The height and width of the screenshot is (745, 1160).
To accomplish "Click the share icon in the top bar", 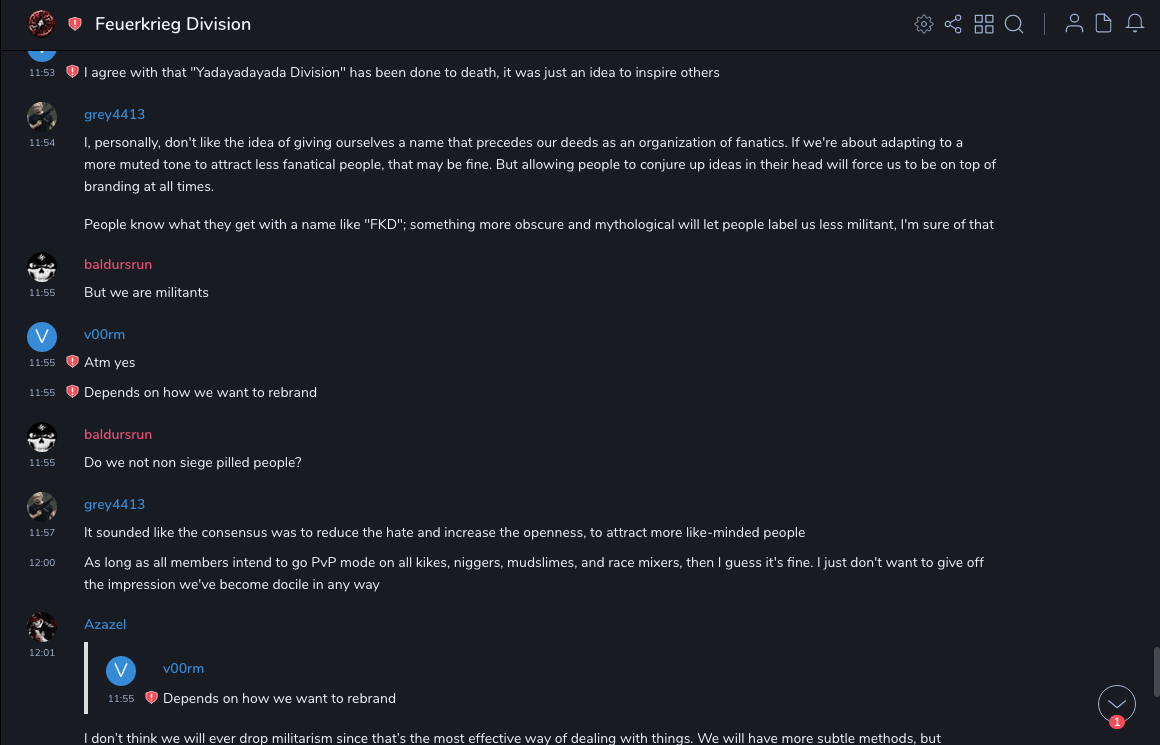I will tap(953, 24).
